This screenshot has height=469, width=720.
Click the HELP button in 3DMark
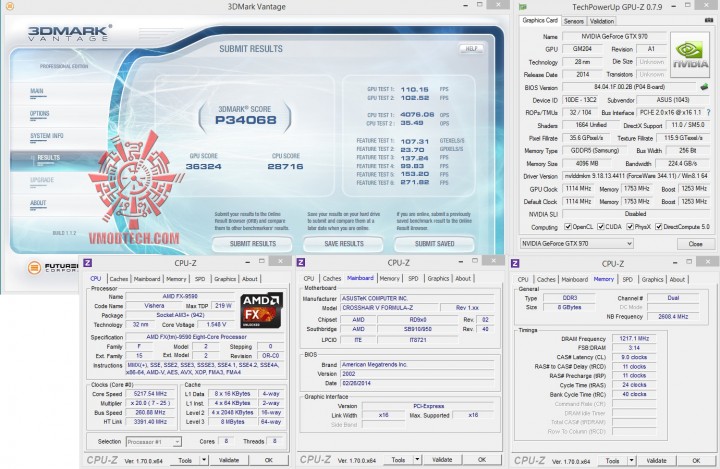click(472, 49)
